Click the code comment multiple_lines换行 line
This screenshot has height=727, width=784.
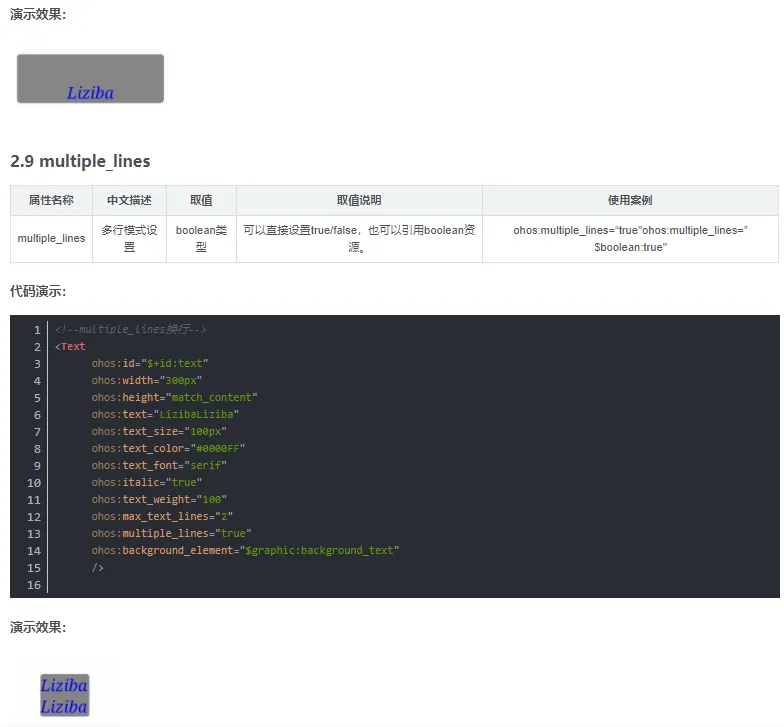point(130,330)
